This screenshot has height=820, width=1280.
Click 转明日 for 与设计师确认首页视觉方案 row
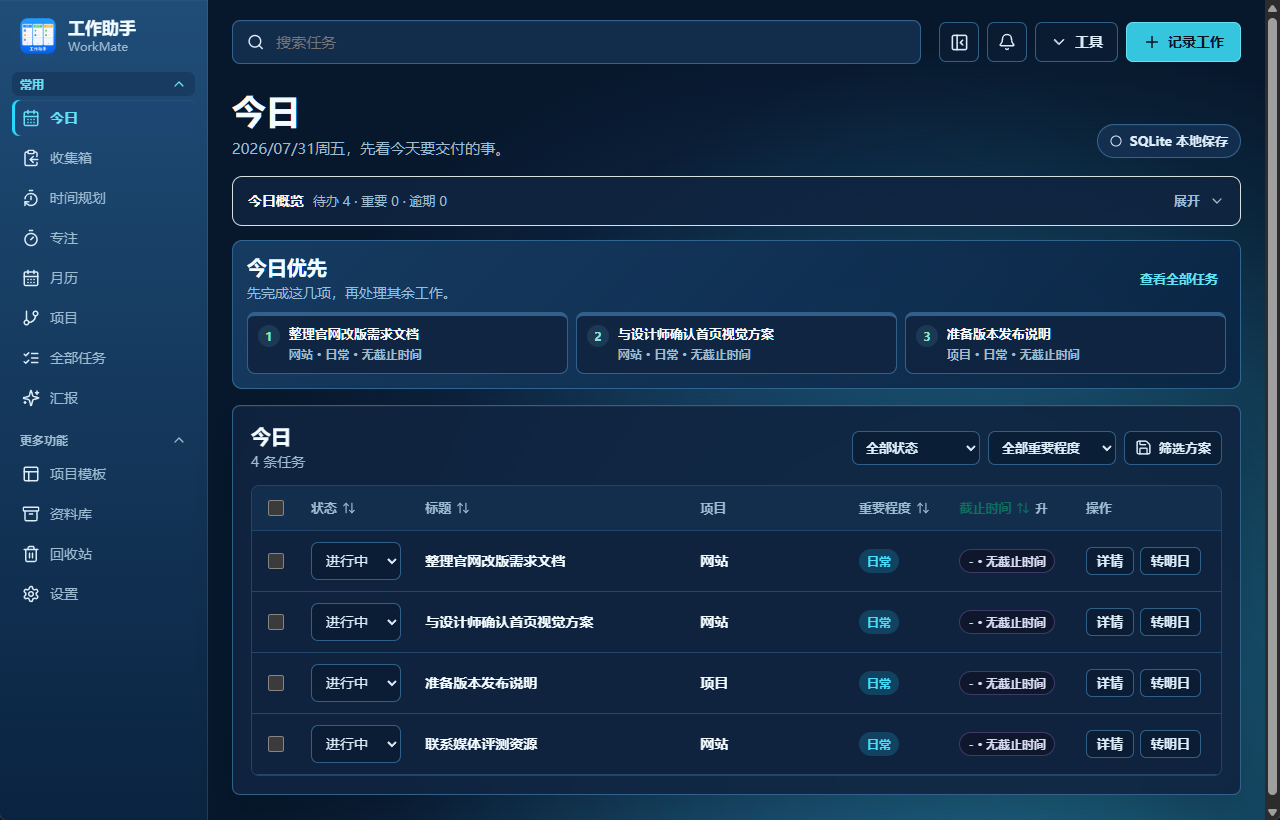coord(1170,622)
